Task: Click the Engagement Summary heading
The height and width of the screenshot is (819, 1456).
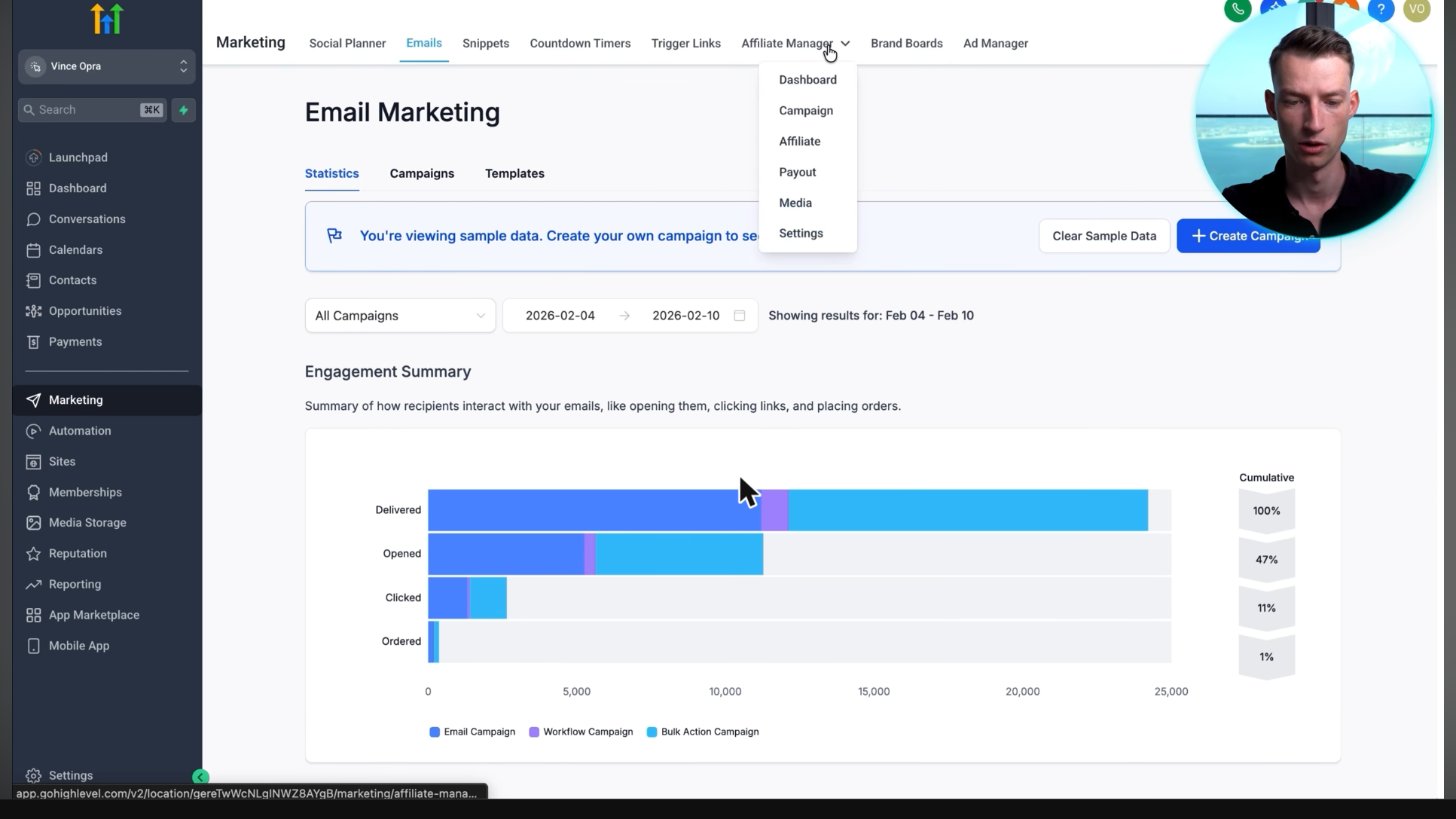Action: tap(388, 372)
